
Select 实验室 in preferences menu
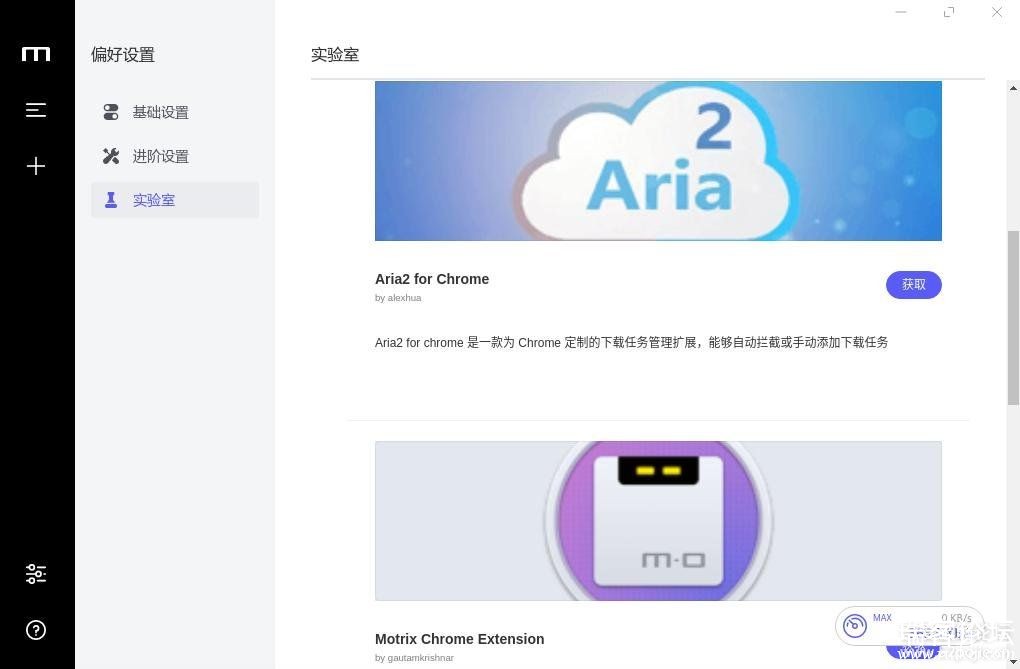(x=175, y=200)
